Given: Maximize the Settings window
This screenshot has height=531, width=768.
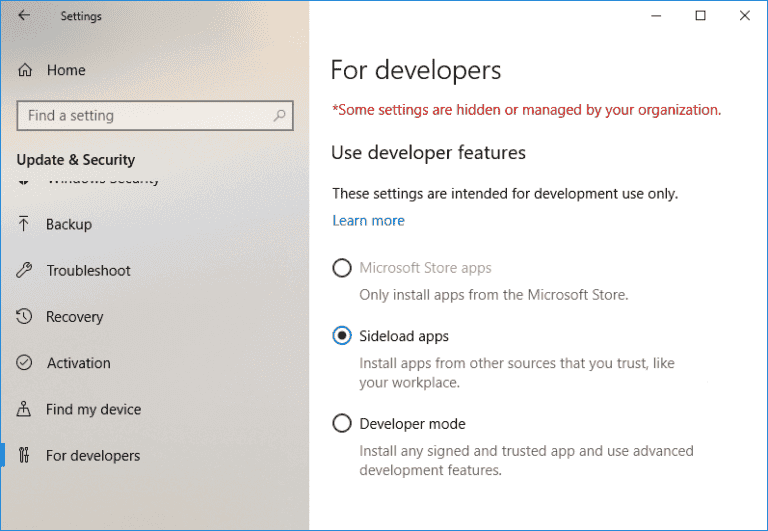Looking at the screenshot, I should (700, 16).
